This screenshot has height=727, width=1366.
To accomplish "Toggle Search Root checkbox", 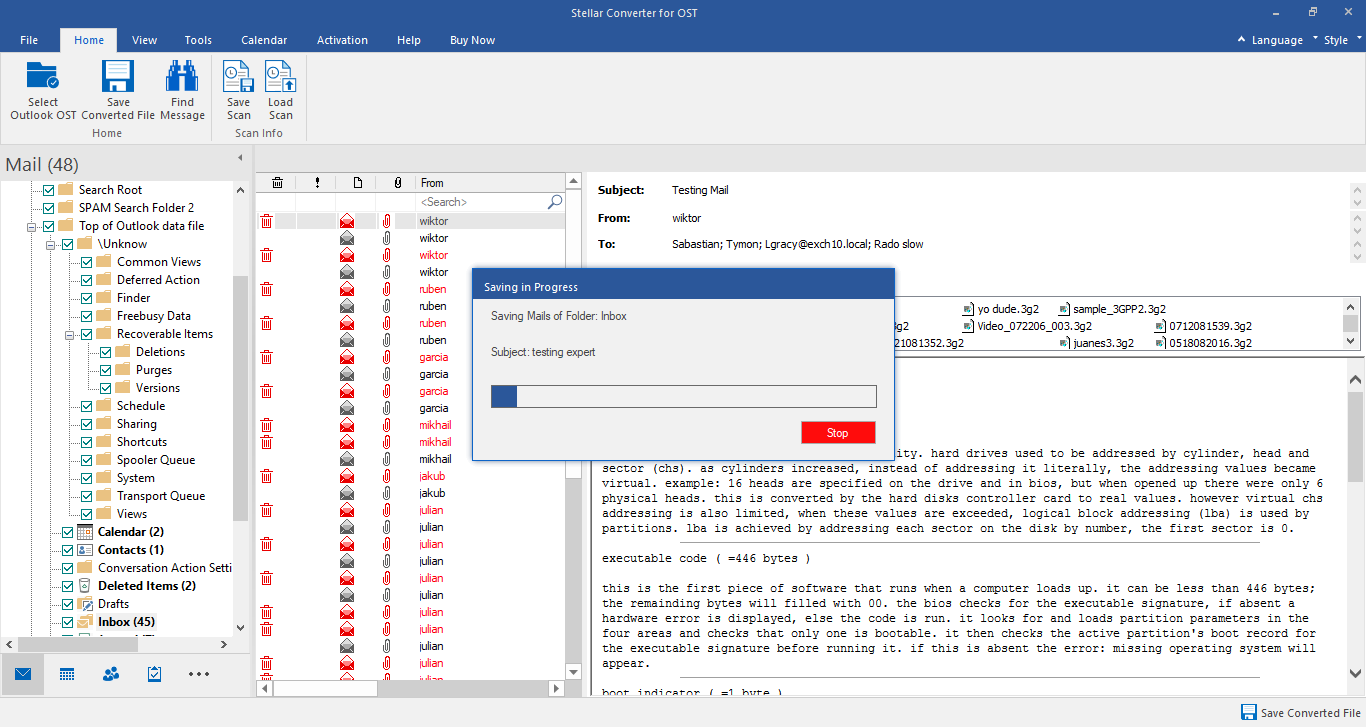I will coord(48,190).
